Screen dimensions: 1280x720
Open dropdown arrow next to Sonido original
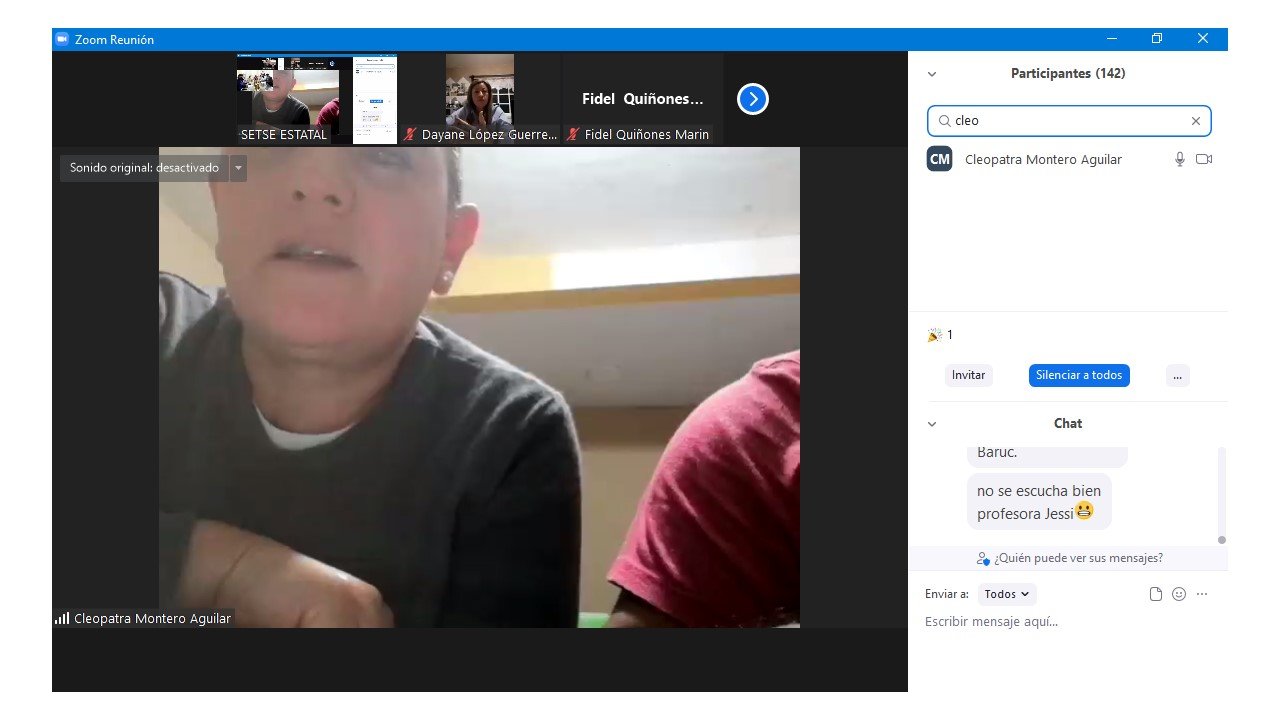[238, 168]
